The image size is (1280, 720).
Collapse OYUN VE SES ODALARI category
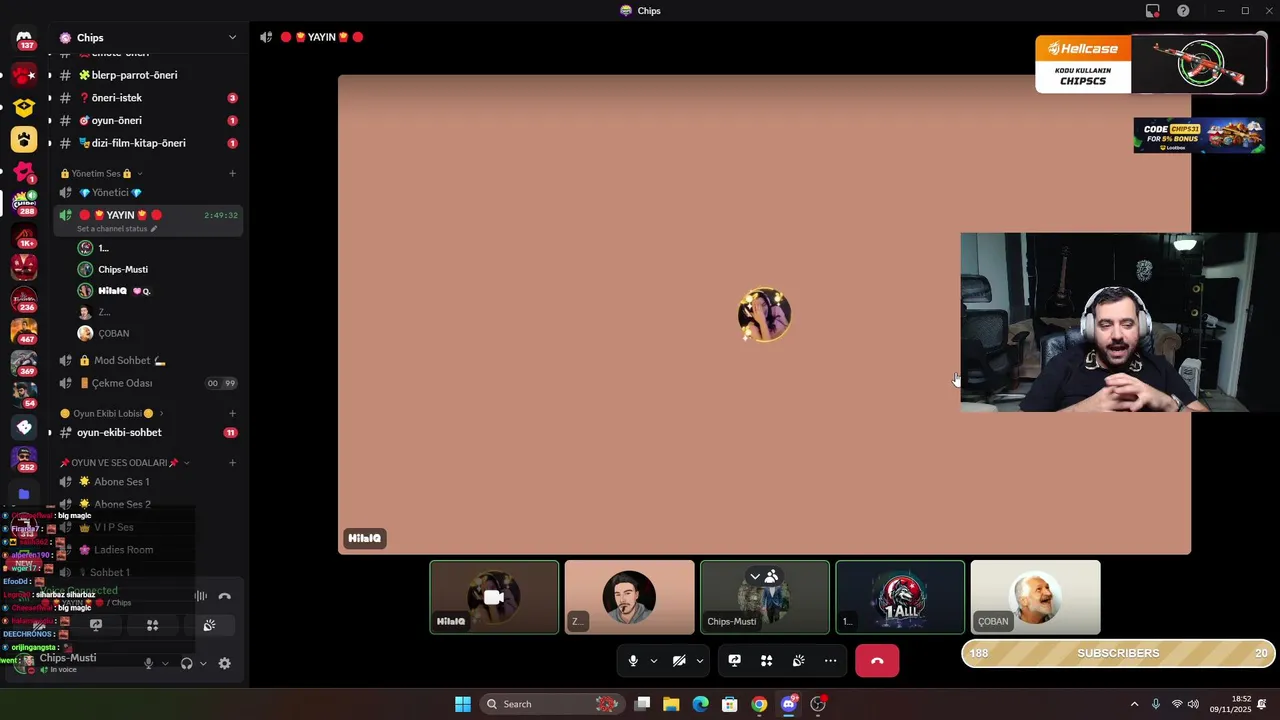[125, 463]
